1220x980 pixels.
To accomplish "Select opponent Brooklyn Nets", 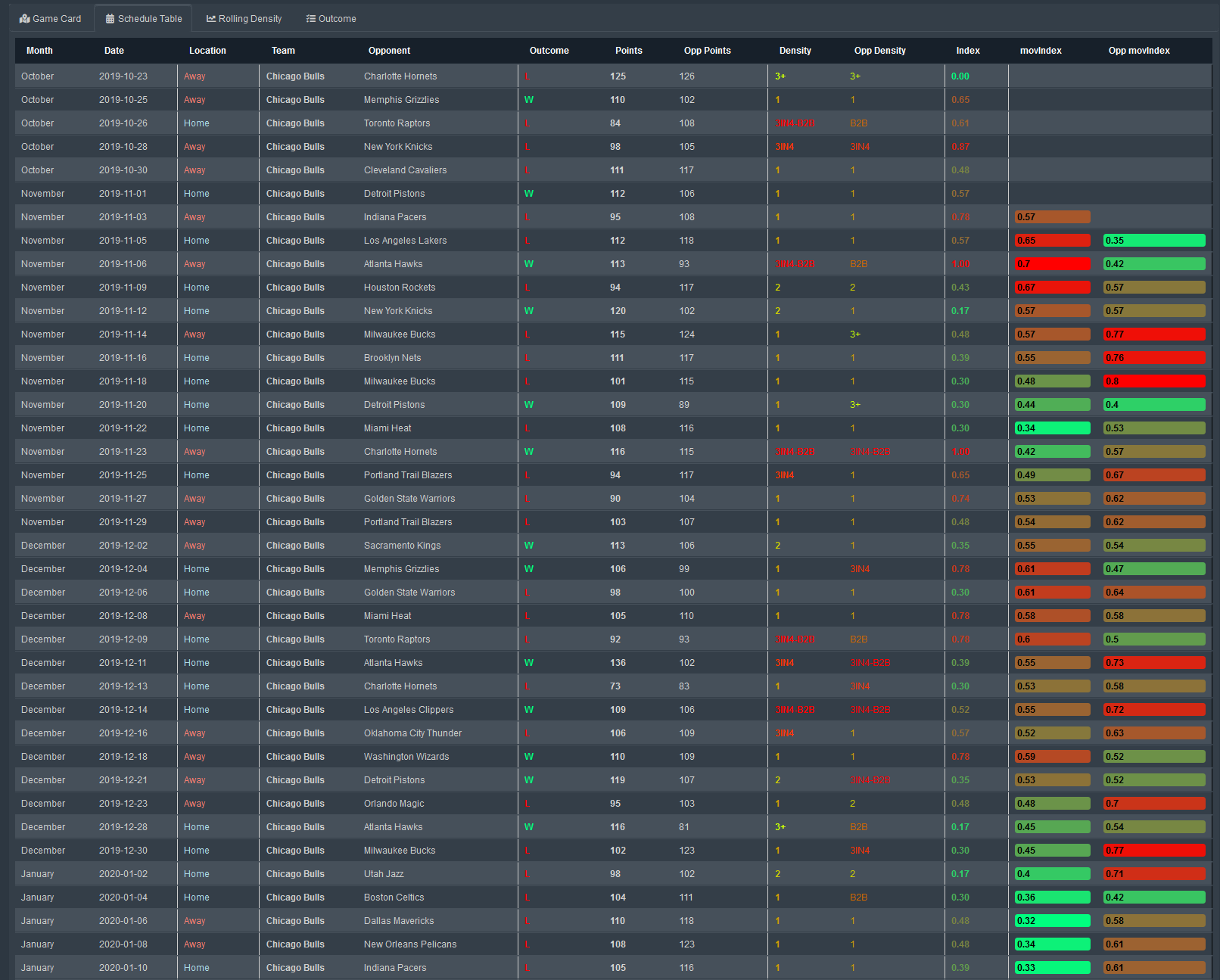I will [x=393, y=358].
